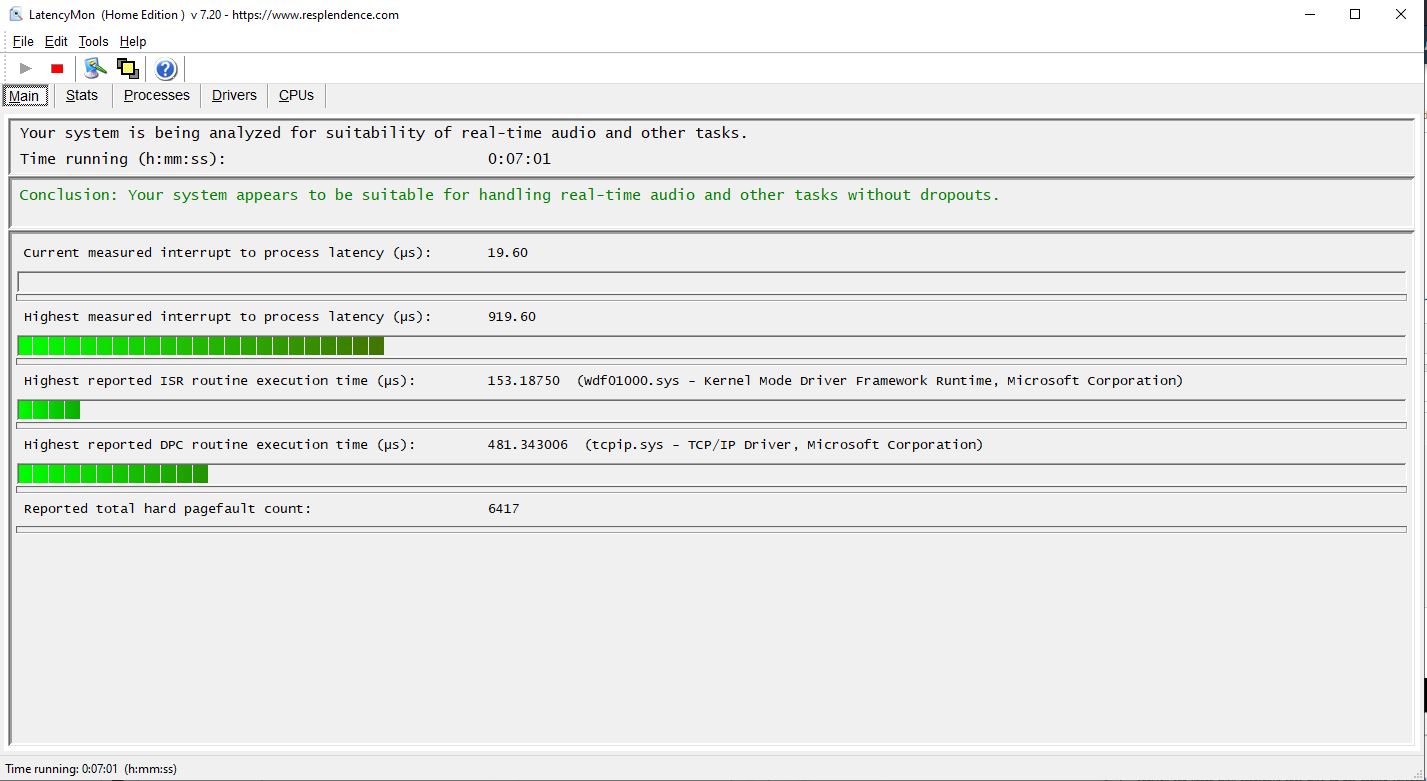
Task: Open the Tools menu
Action: [93, 41]
